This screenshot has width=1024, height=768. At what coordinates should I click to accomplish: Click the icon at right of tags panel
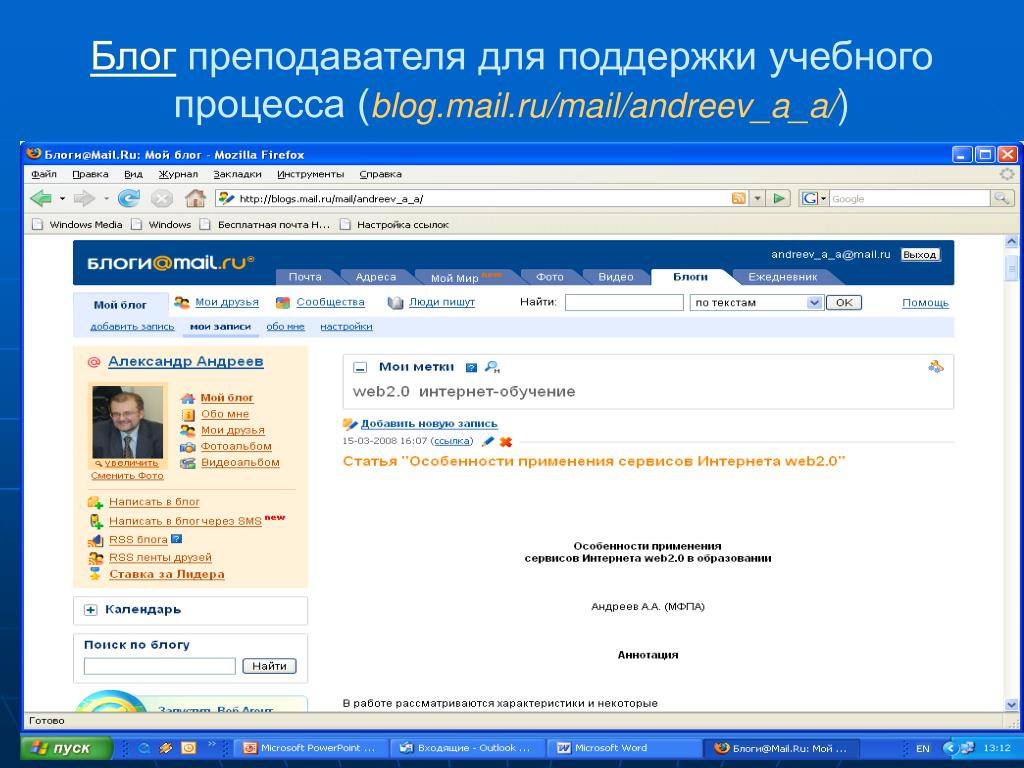coord(936,367)
